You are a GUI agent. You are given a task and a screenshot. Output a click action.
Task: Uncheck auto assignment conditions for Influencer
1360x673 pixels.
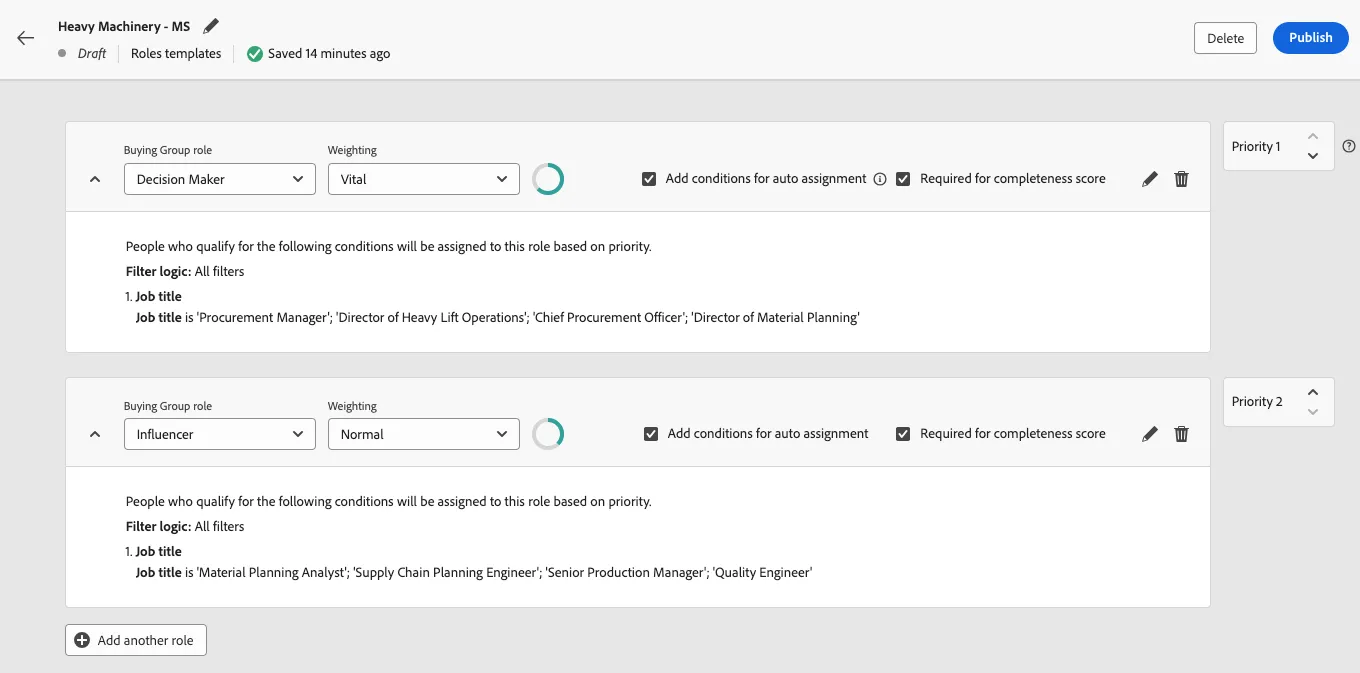click(651, 434)
